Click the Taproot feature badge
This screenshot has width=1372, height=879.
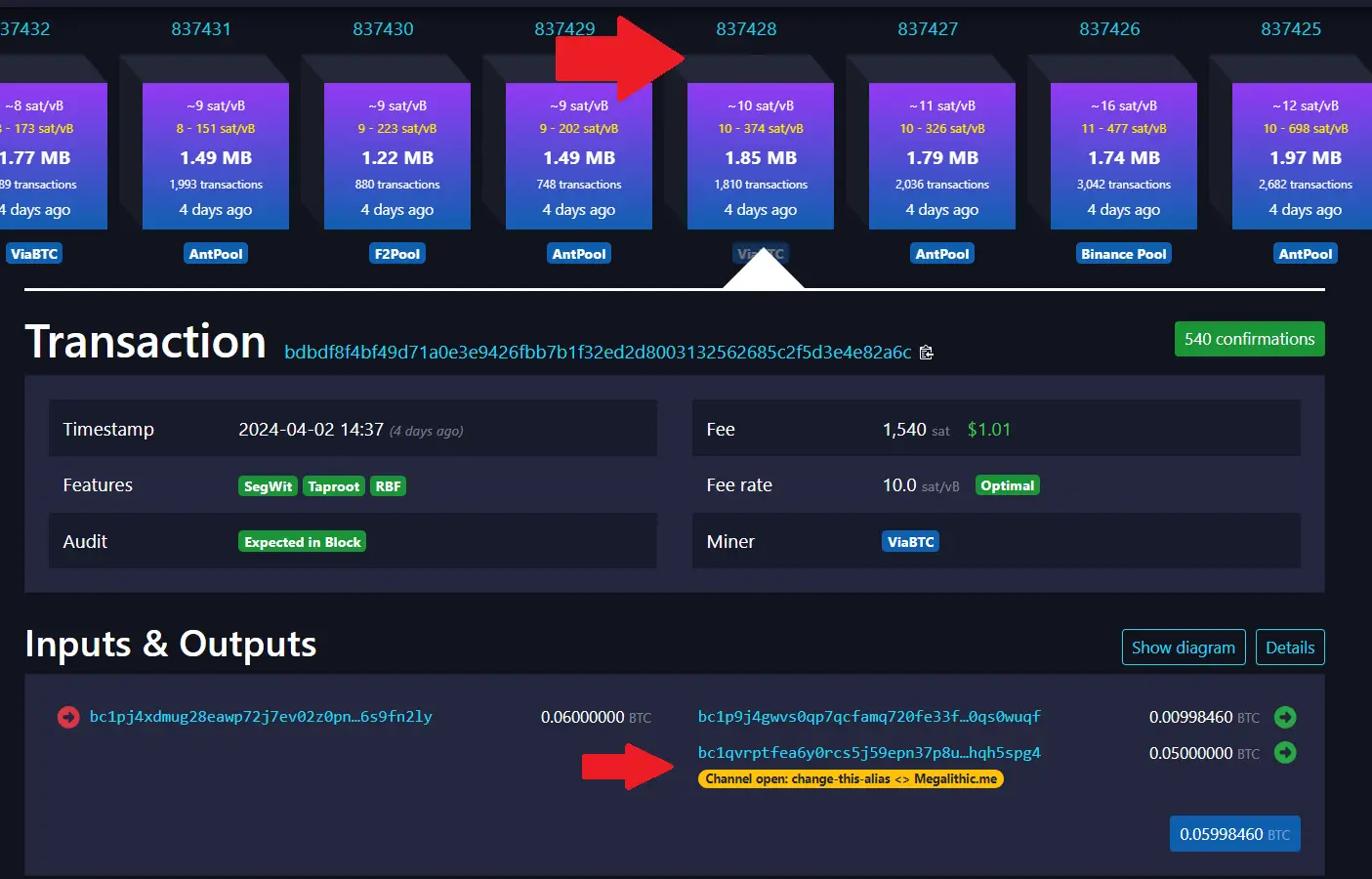point(333,485)
